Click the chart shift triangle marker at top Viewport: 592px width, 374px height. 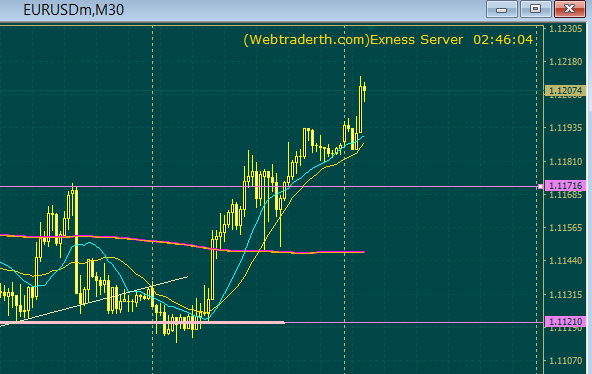pos(372,28)
